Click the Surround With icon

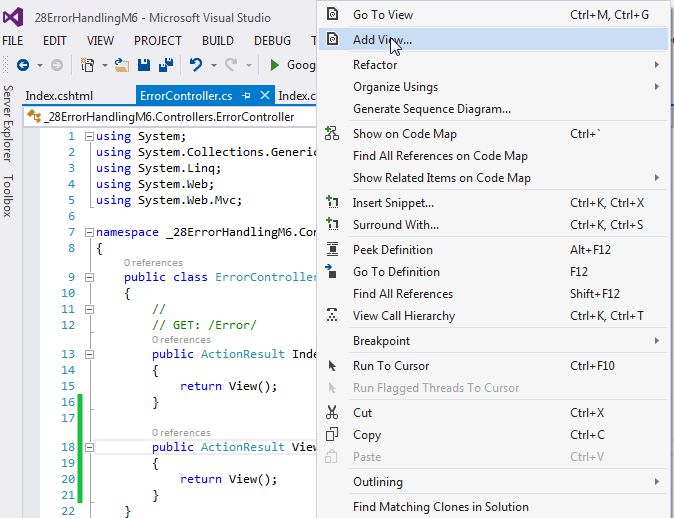(x=332, y=224)
